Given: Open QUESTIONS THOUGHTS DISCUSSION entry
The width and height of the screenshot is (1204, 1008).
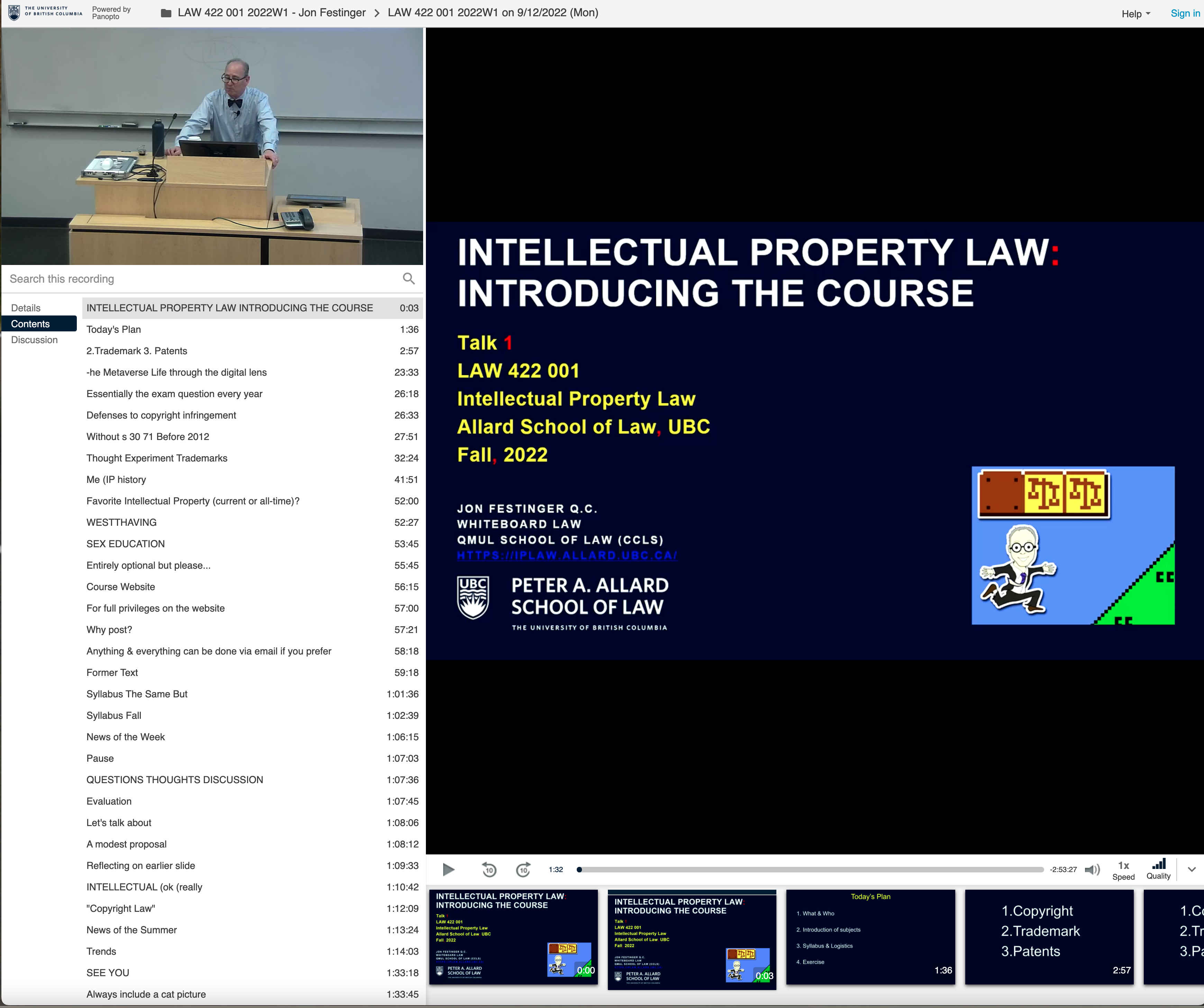Looking at the screenshot, I should [252, 780].
